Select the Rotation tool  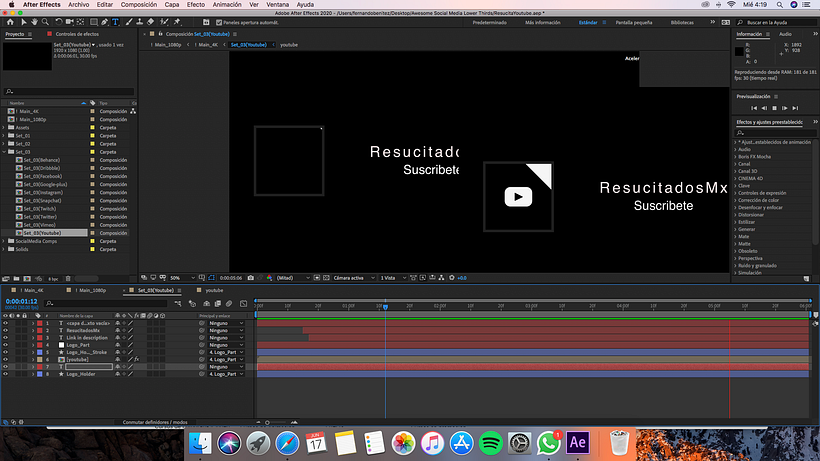click(x=59, y=22)
